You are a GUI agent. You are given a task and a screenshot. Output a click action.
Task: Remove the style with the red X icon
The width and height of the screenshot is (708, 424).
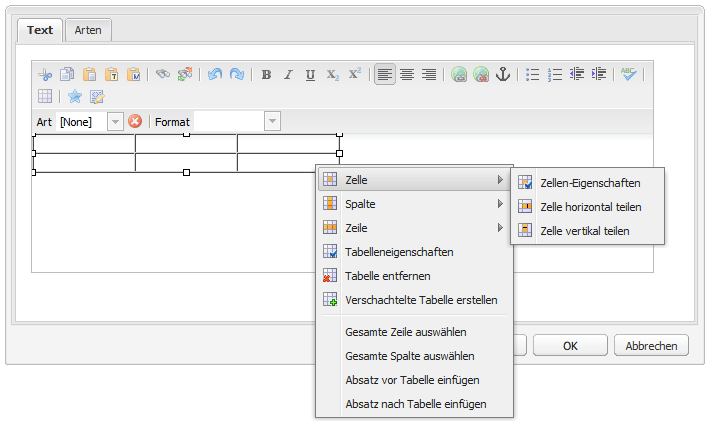pyautogui.click(x=135, y=121)
